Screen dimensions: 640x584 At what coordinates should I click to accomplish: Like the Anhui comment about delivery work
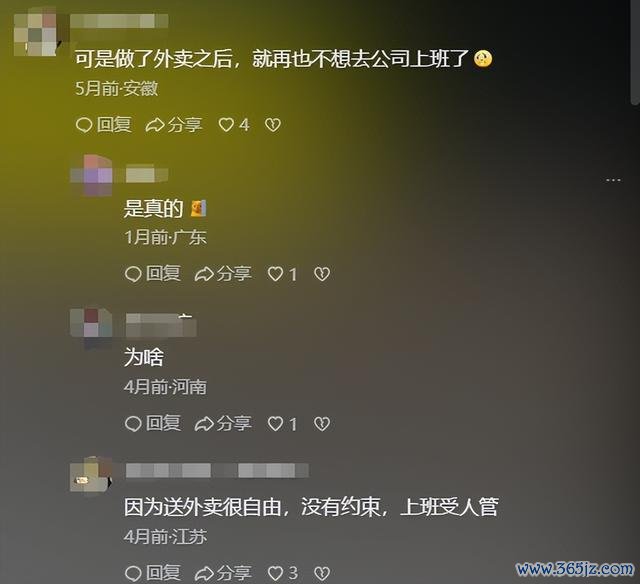click(234, 125)
